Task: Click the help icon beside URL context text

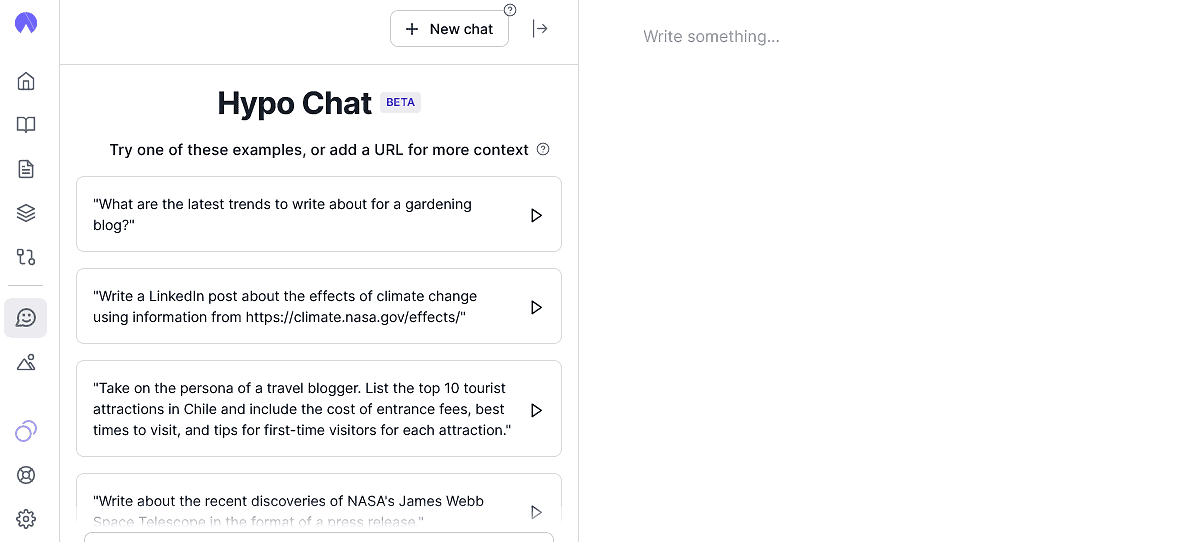Action: [x=543, y=150]
